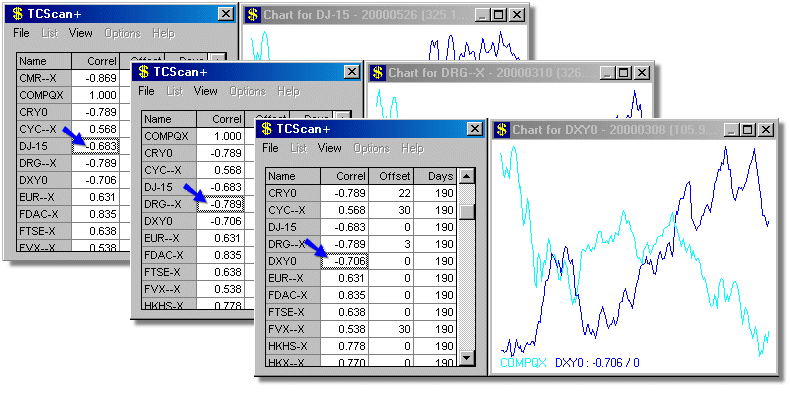Click the Offset column header
Screen dimensions: 790x396
tap(390, 176)
